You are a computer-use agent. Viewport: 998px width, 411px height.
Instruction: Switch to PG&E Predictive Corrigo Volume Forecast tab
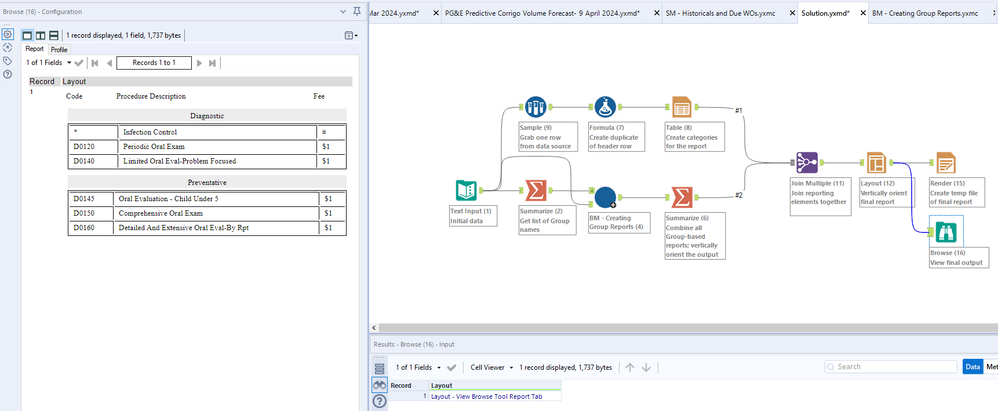(542, 13)
